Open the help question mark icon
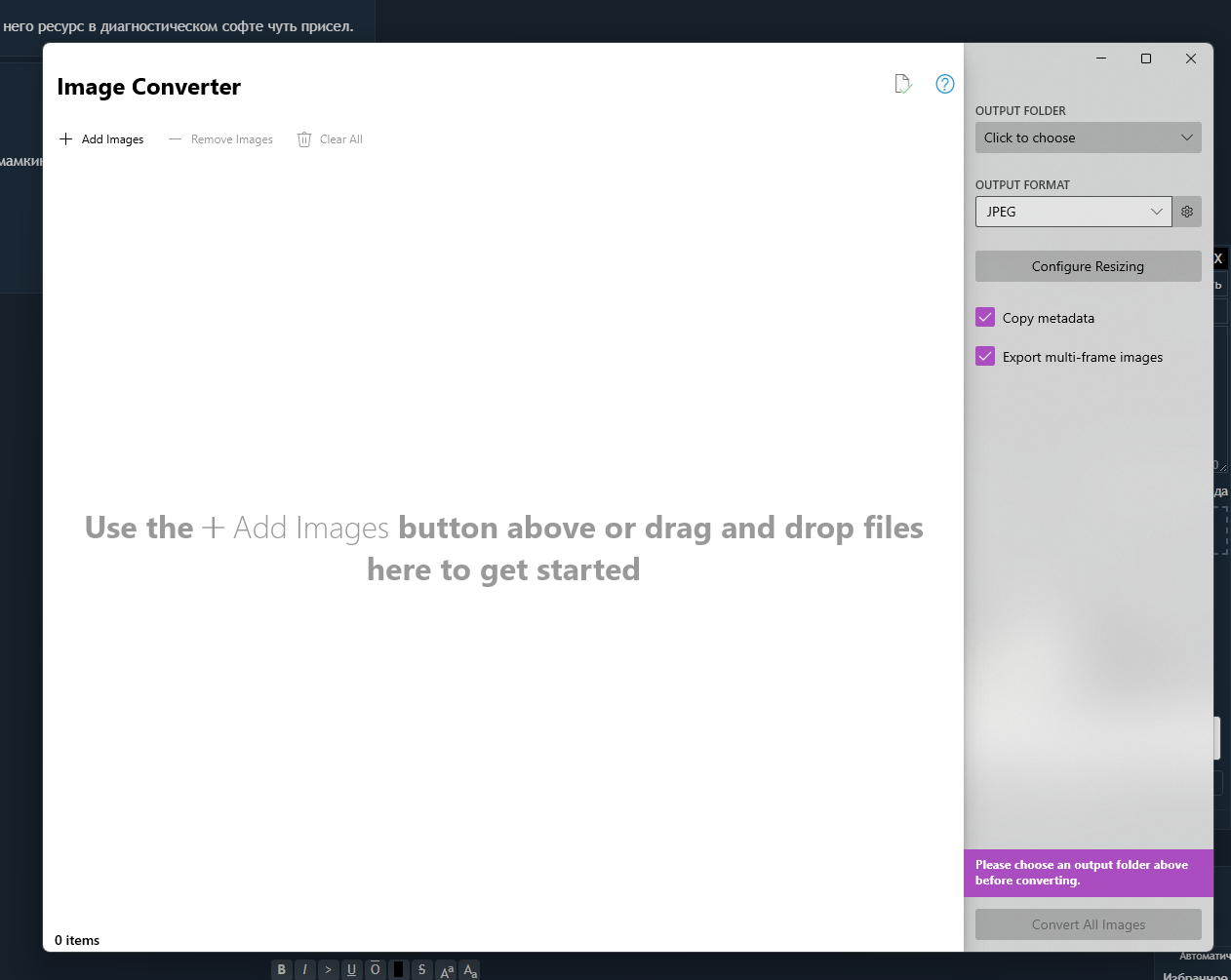 pos(944,84)
